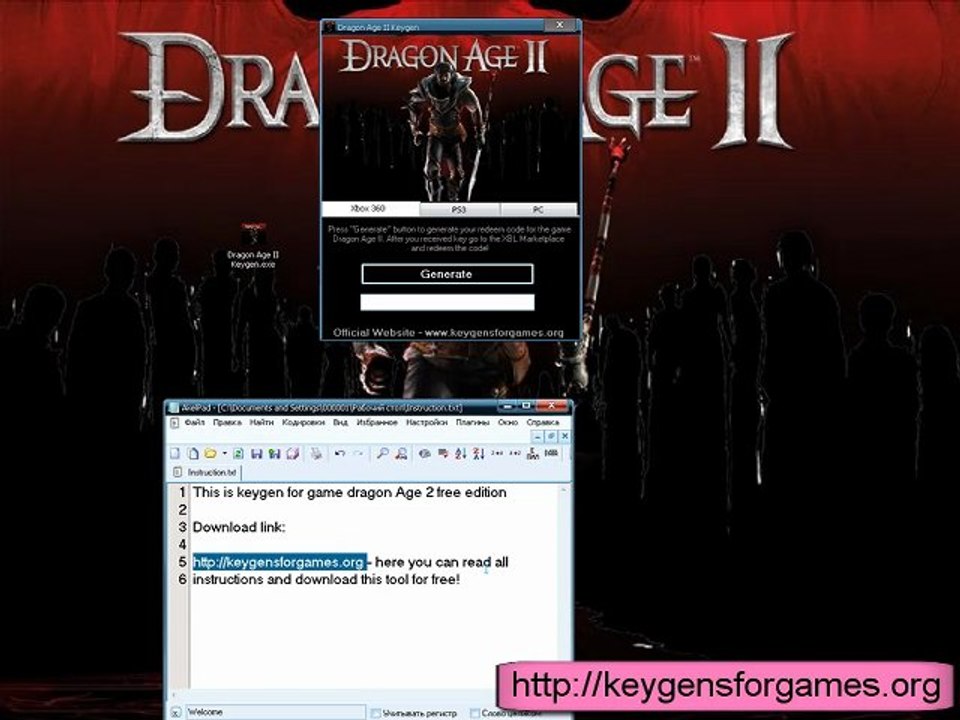The width and height of the screenshot is (960, 720).
Task: Maximize the AkelPad main window
Action: 525,406
